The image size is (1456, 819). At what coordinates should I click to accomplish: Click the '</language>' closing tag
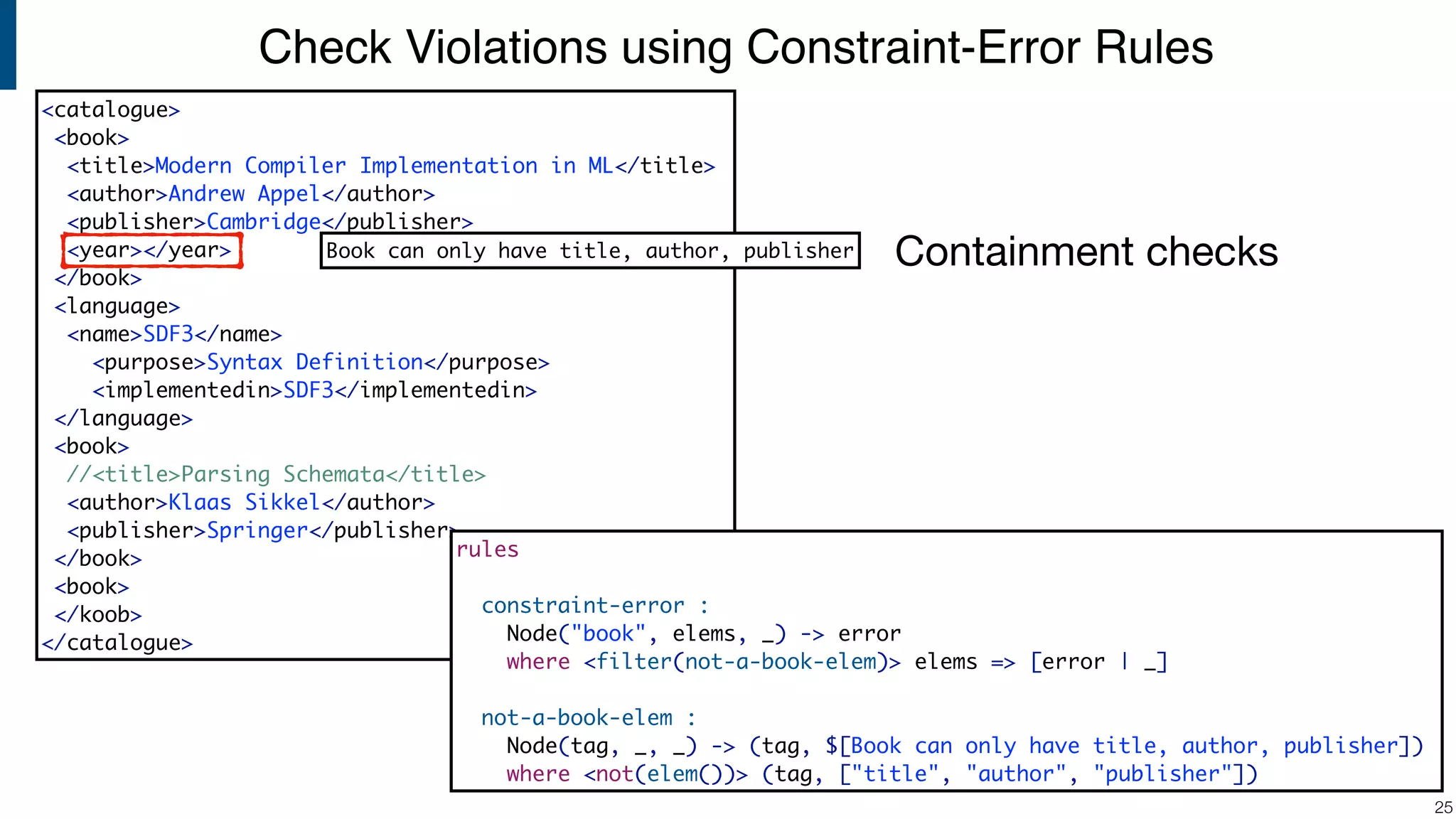(x=124, y=419)
